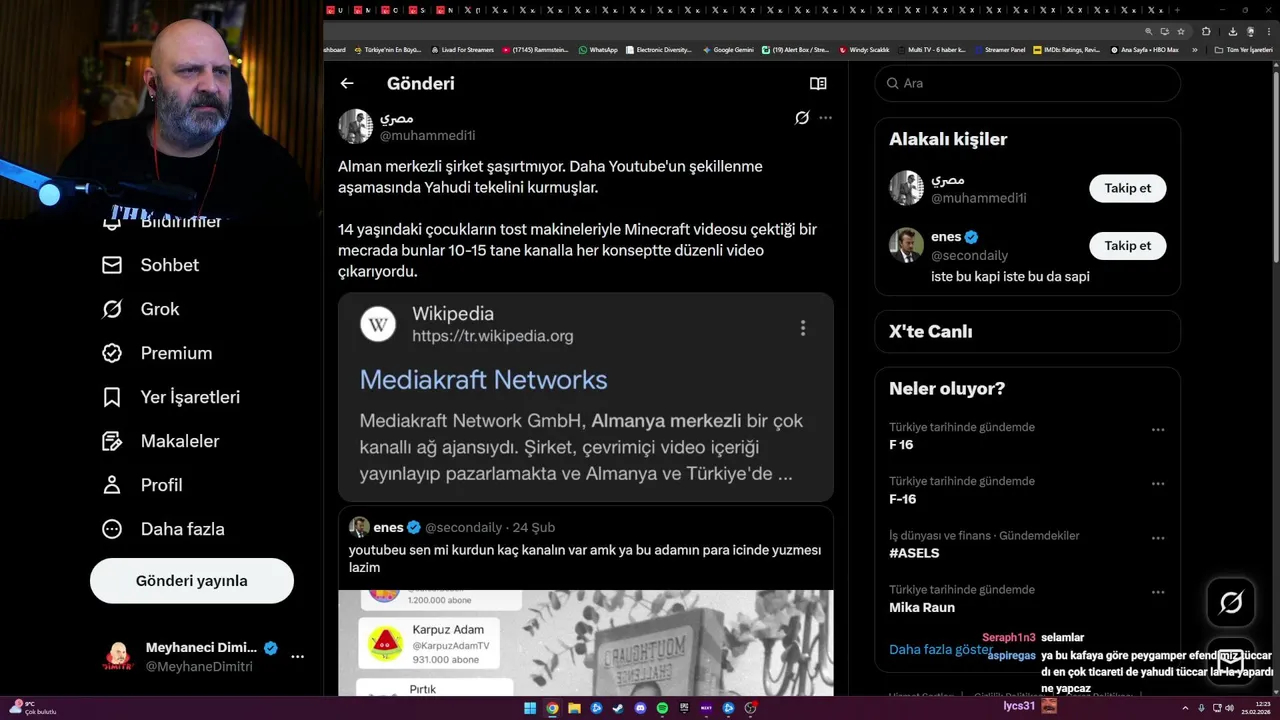Screen dimensions: 1280x720
Task: Open Premium in the sidebar
Action: pyautogui.click(x=158, y=353)
